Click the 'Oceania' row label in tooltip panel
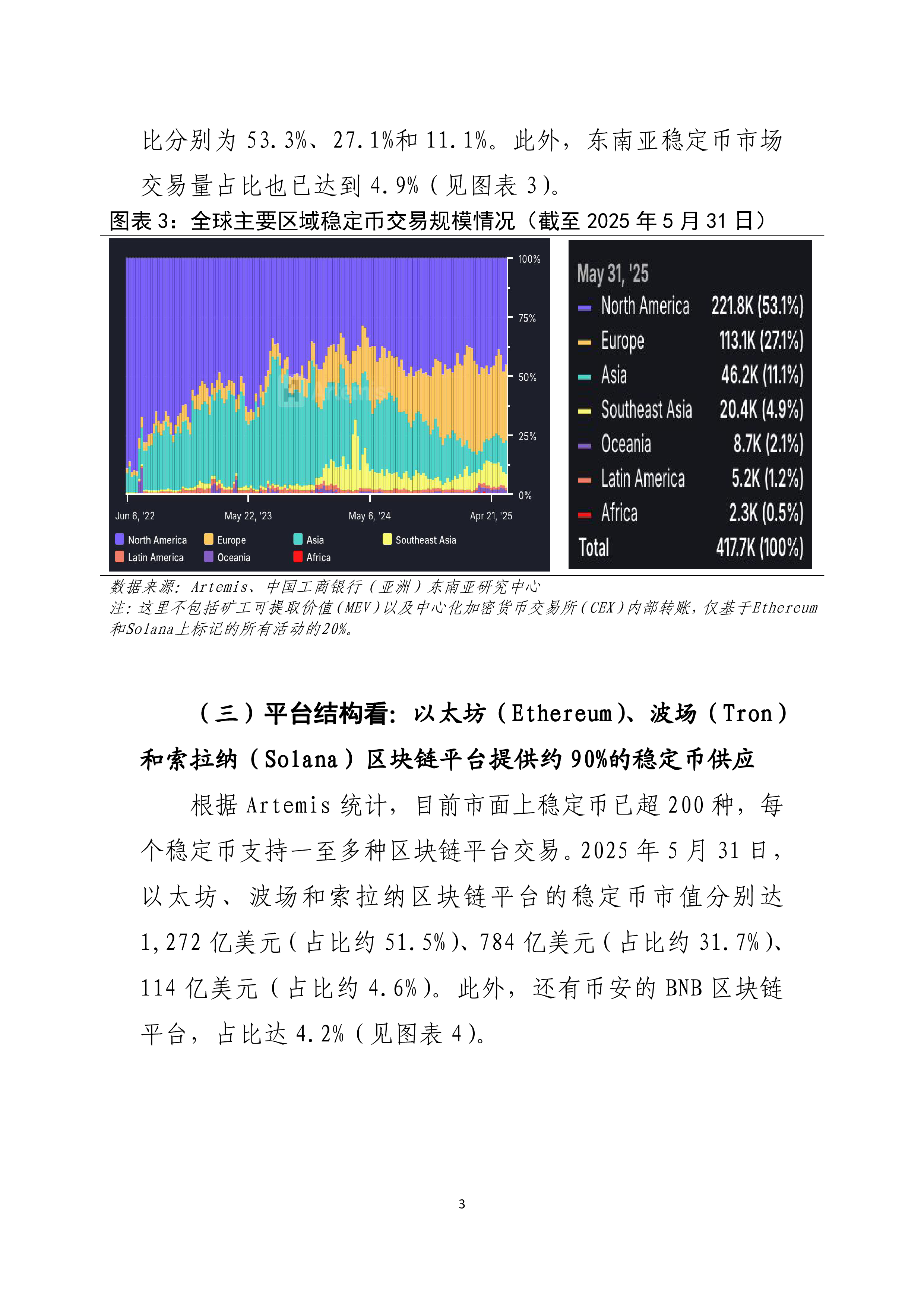Image resolution: width=924 pixels, height=1307 pixels. [626, 444]
